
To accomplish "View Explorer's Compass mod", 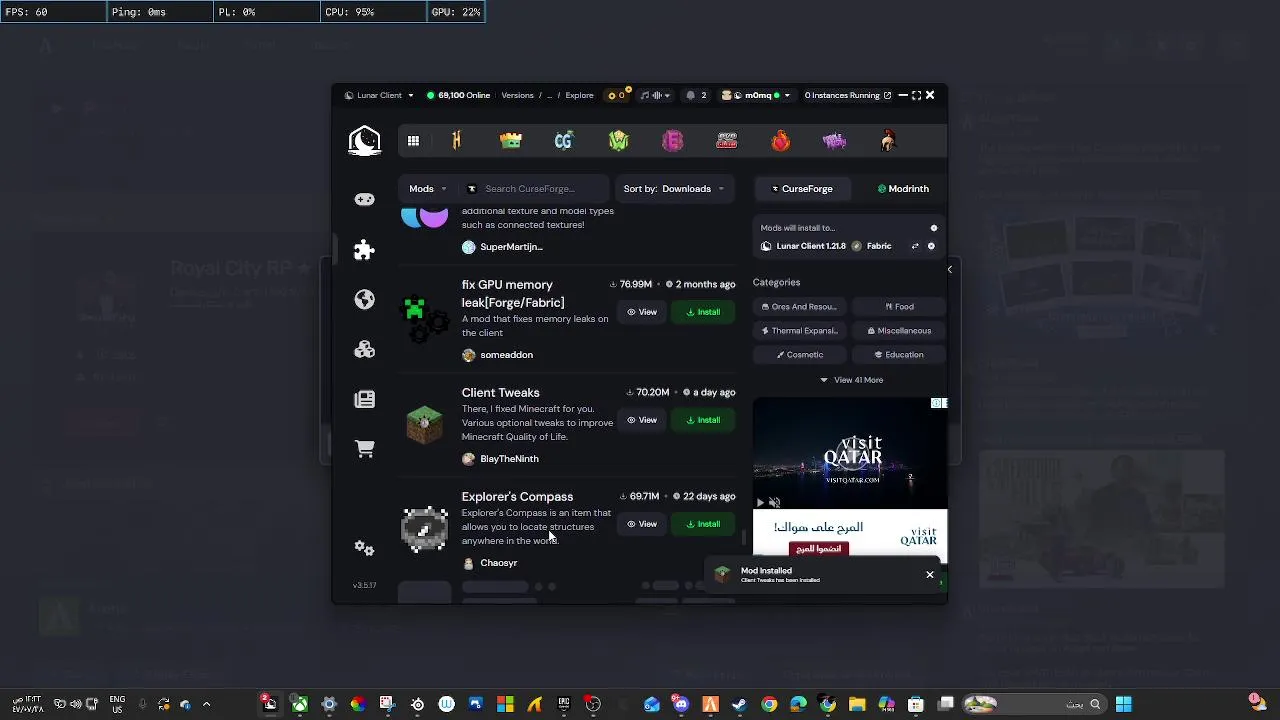I will (642, 524).
